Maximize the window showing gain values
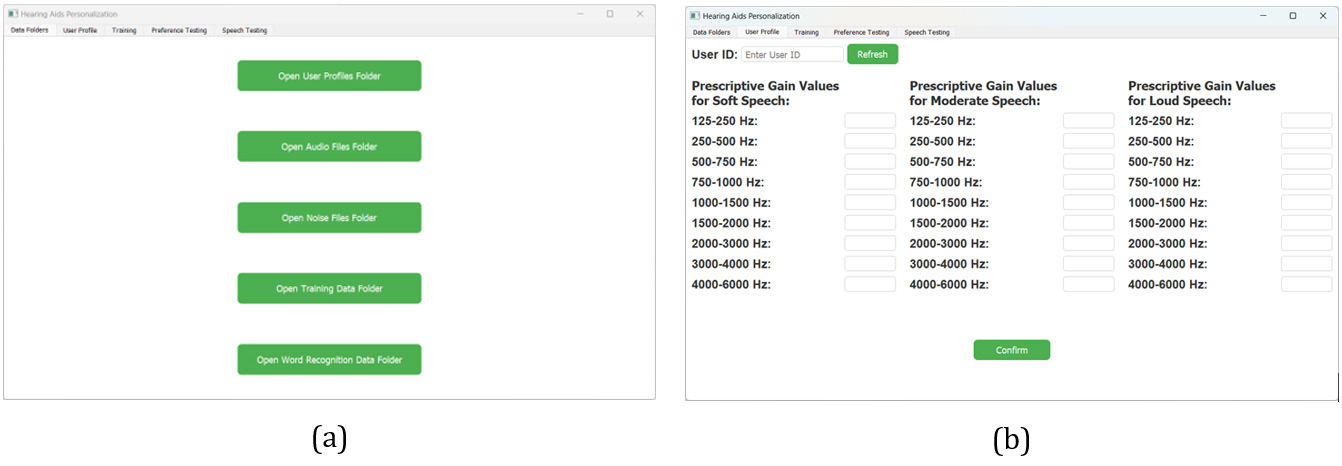Viewport: 1342px width, 466px height. [x=1292, y=16]
